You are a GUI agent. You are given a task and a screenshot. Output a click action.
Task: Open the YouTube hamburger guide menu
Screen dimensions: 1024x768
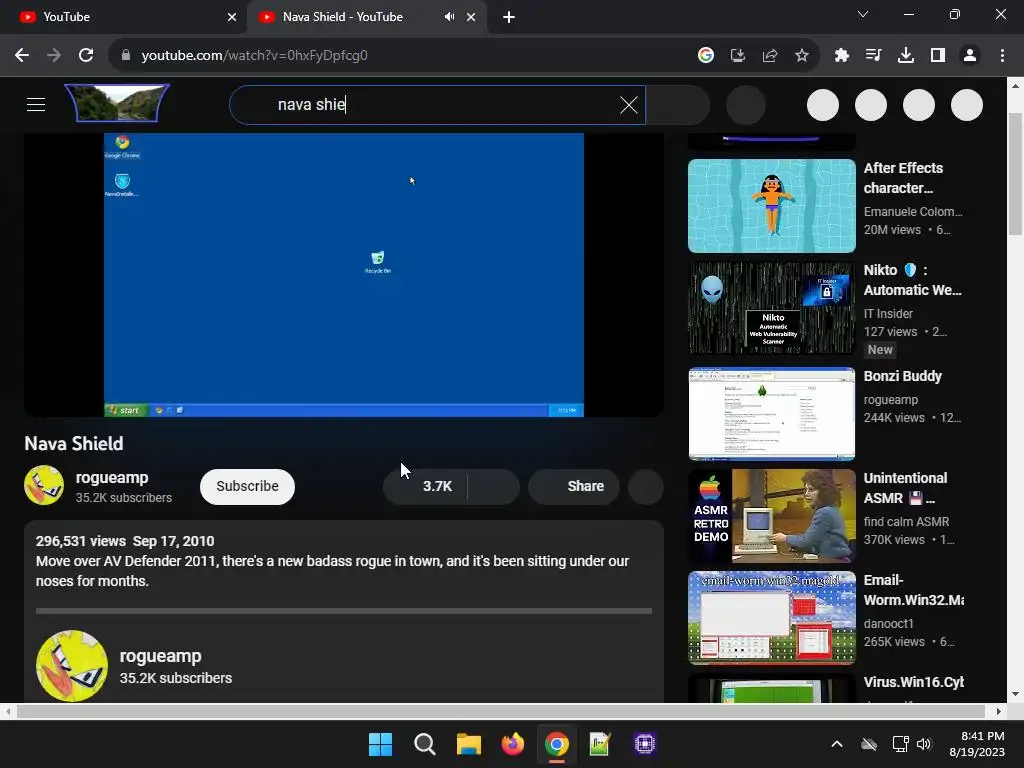tap(36, 104)
